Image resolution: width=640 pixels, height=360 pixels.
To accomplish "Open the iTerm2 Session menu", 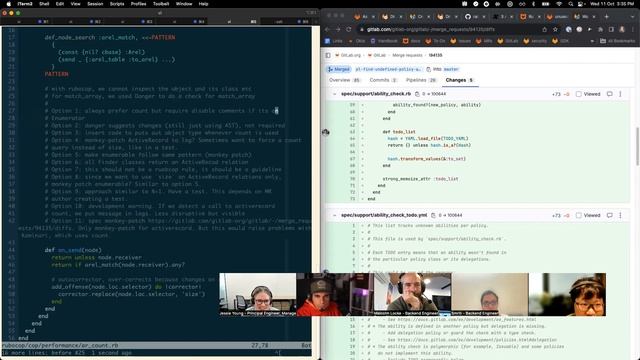I will (95, 4).
